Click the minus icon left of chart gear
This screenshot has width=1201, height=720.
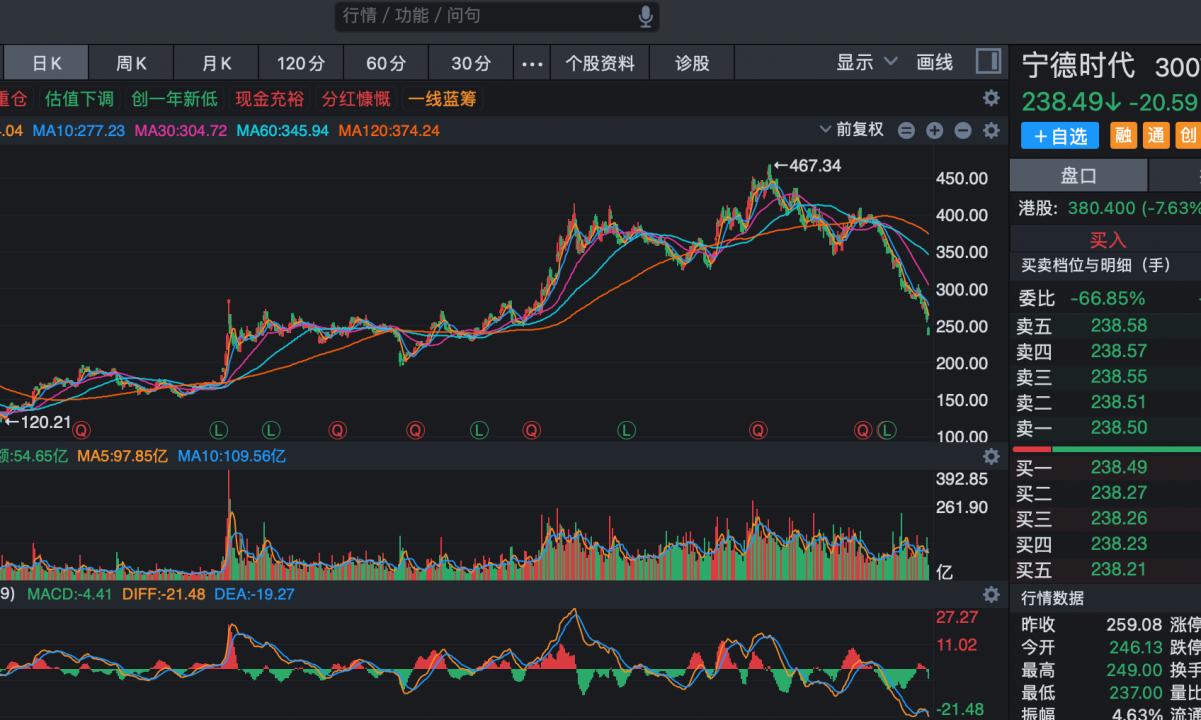pyautogui.click(x=963, y=130)
